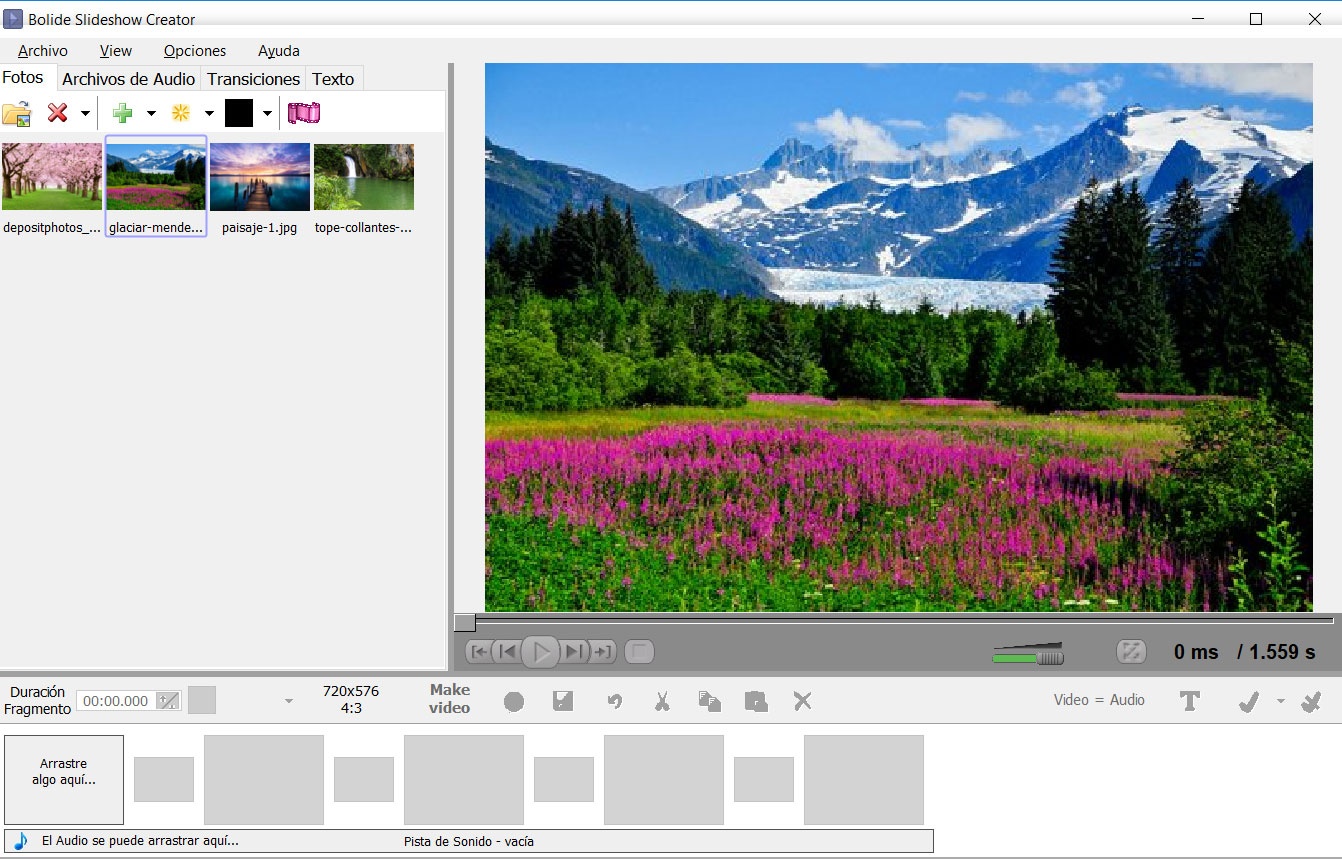Expand the arrow beside the yellow star
This screenshot has width=1342, height=859.
(x=209, y=114)
